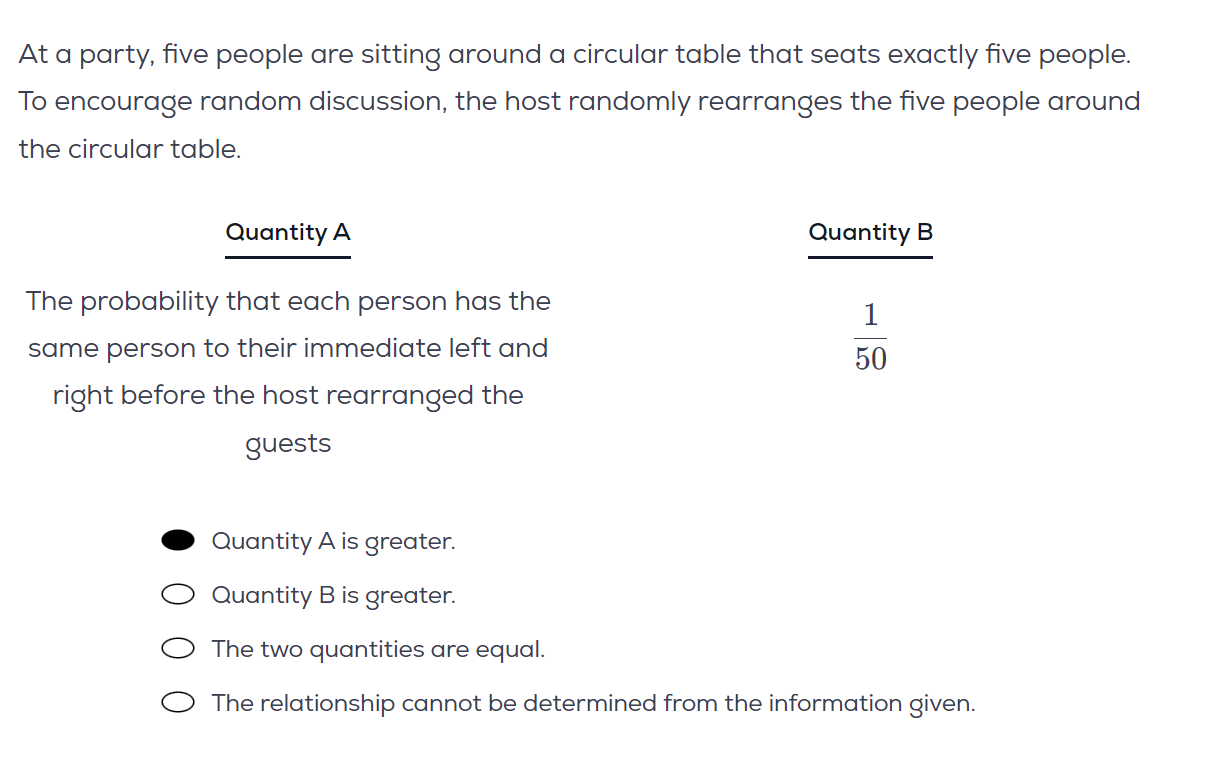Click the underlined 'Quantity B' heading

[x=870, y=233]
